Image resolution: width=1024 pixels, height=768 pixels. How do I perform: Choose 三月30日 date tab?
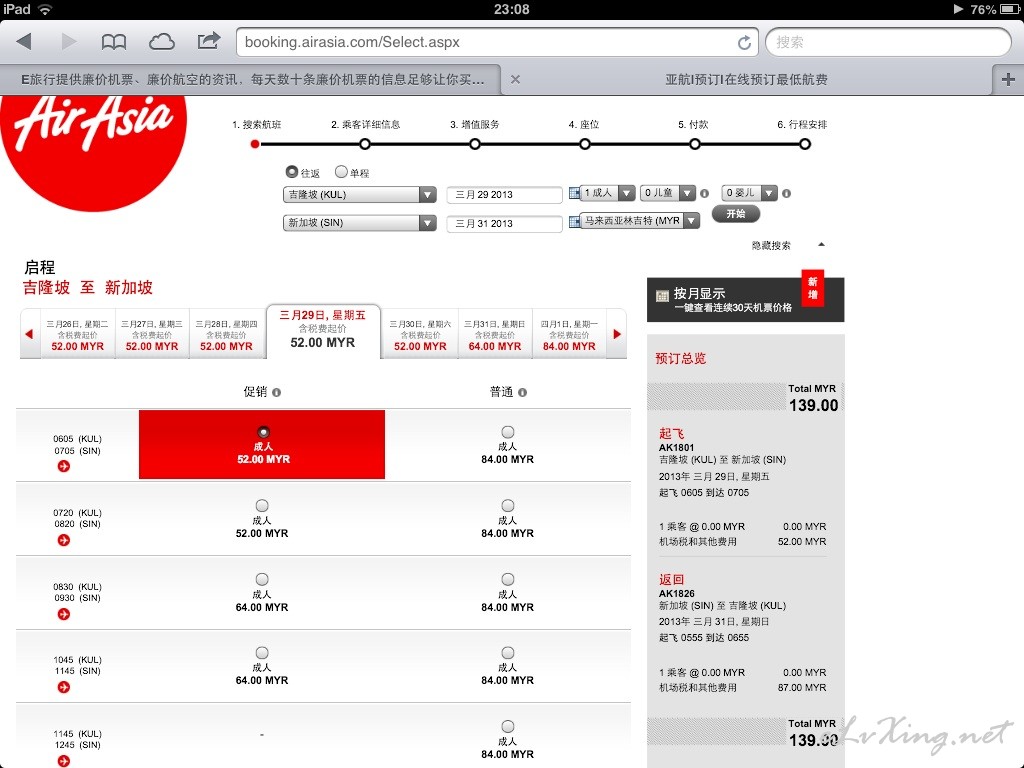[420, 334]
